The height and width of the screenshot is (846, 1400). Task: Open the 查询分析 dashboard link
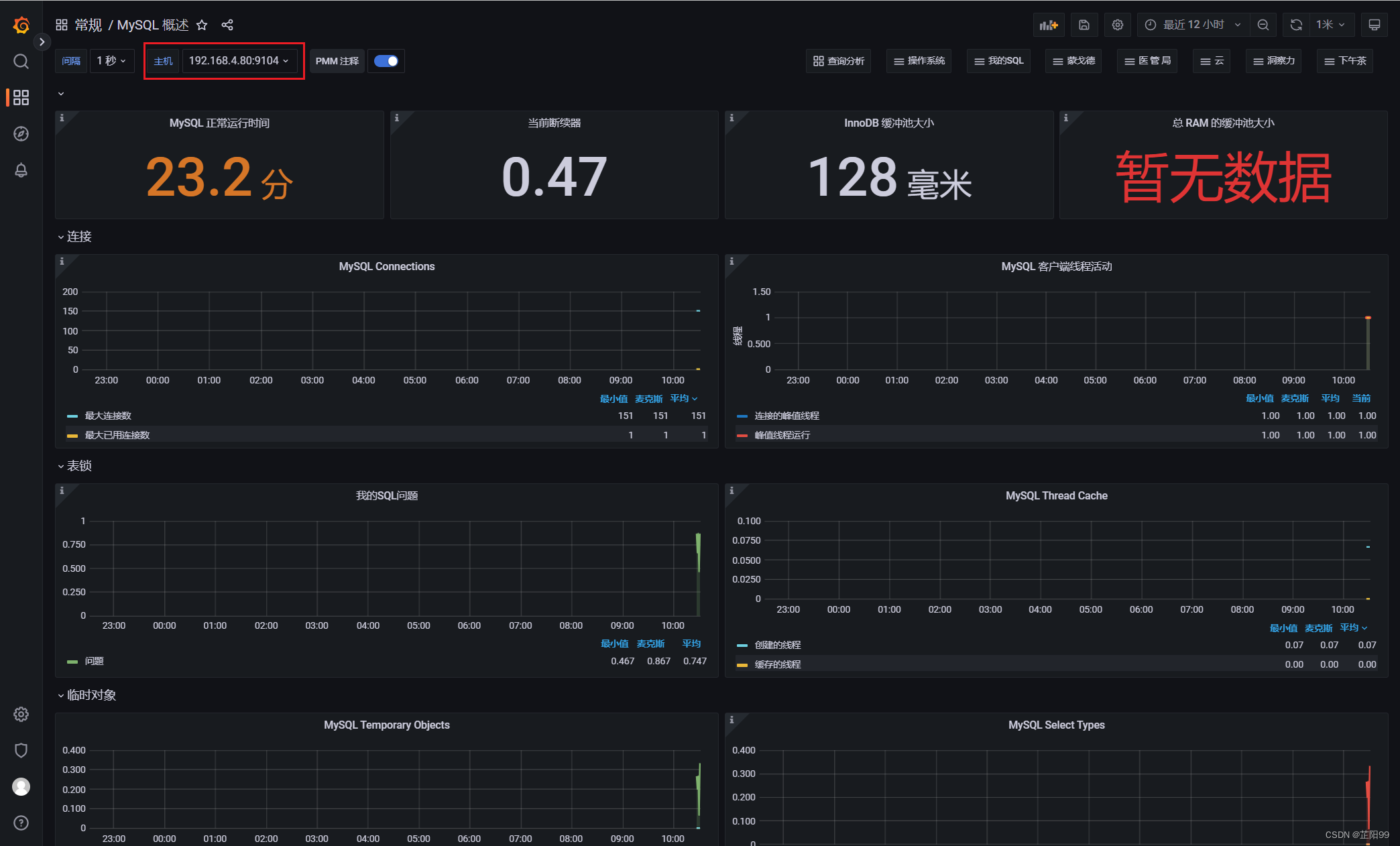point(838,61)
